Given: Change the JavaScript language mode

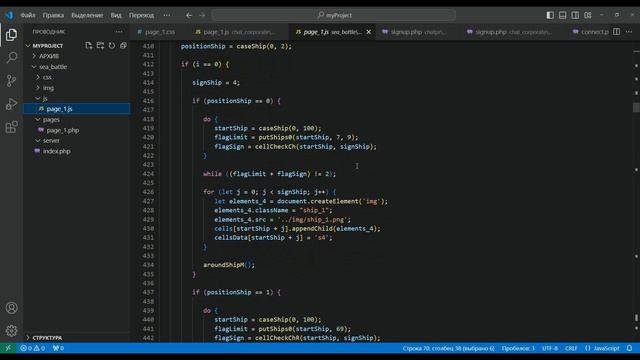Looking at the screenshot, I should 602,348.
